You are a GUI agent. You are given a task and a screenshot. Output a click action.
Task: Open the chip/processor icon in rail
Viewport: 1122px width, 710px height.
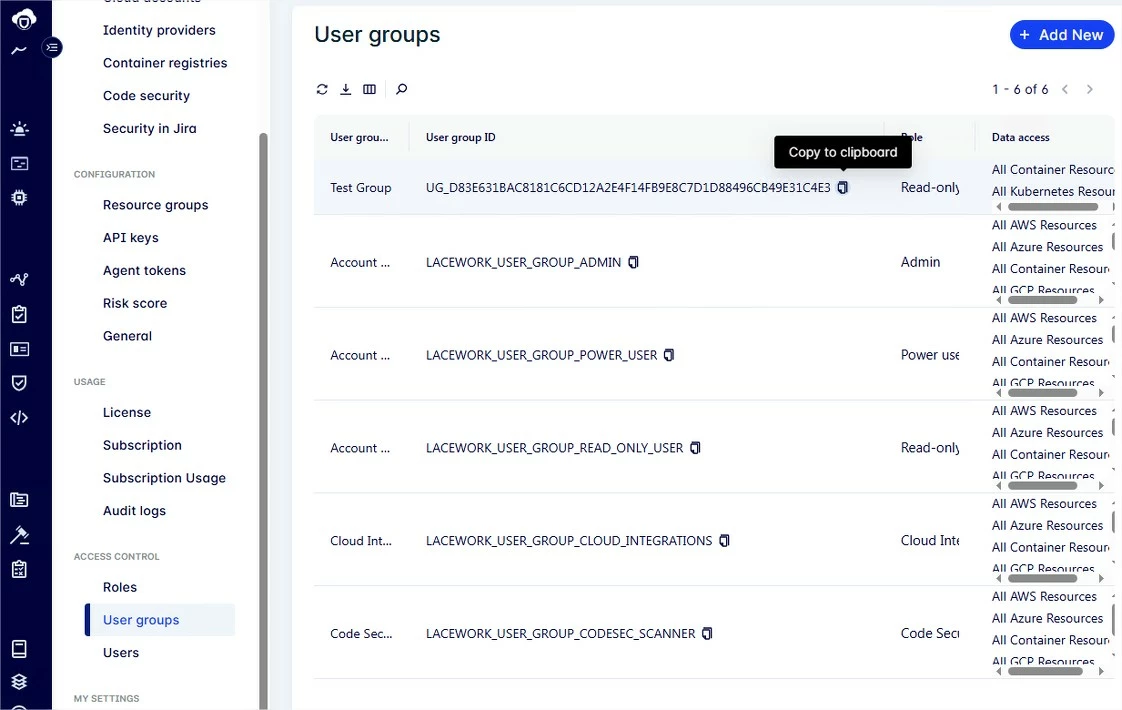pyautogui.click(x=19, y=198)
